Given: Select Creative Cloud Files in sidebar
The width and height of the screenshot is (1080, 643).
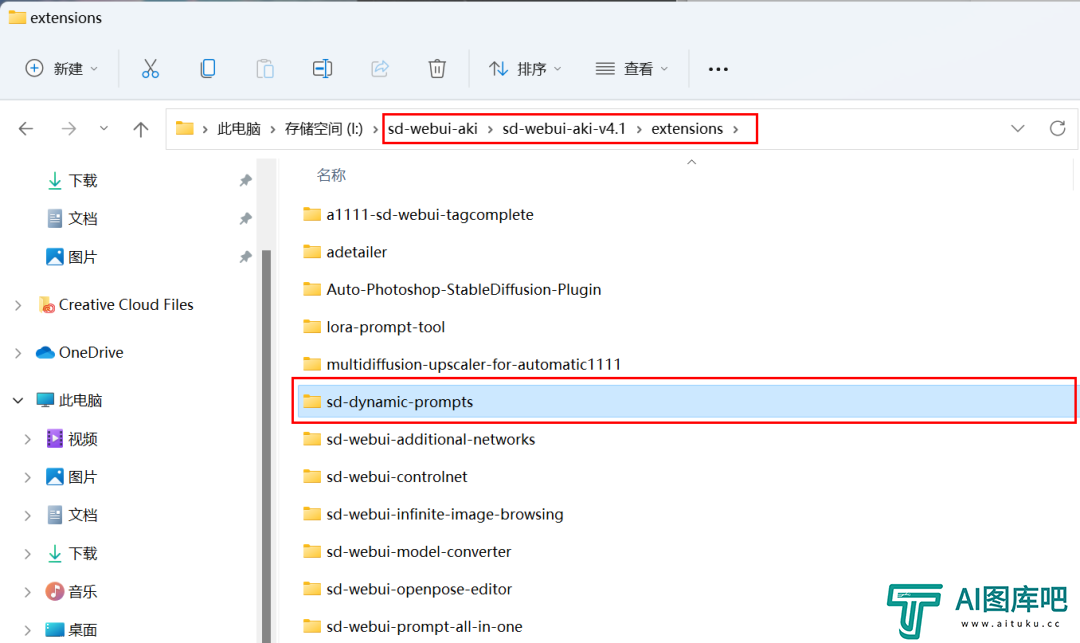Looking at the screenshot, I should pyautogui.click(x=126, y=305).
